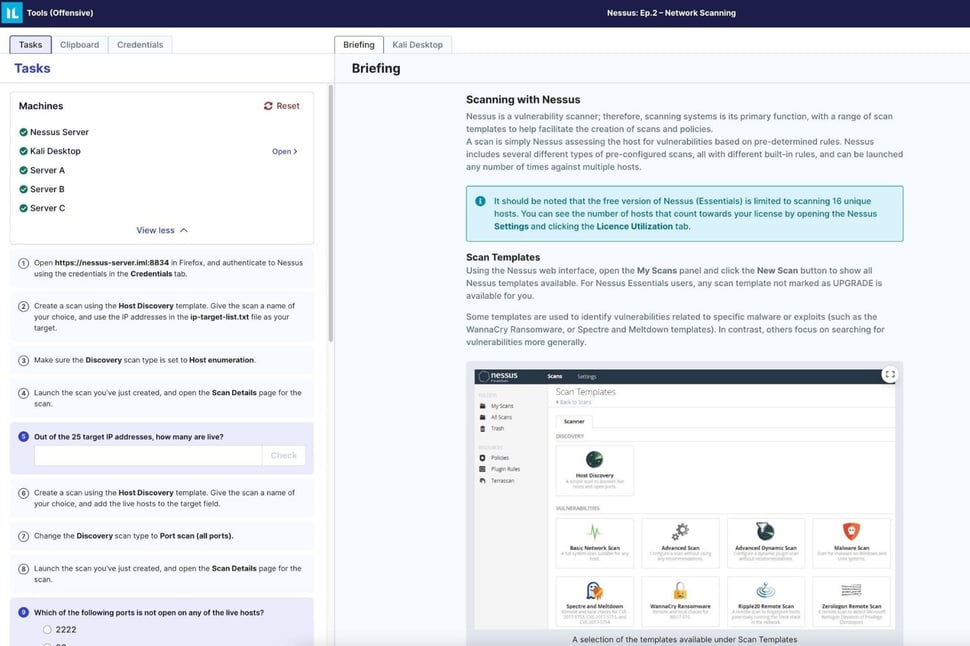Click the live hosts answer input field
The height and width of the screenshot is (646, 970).
click(148, 455)
